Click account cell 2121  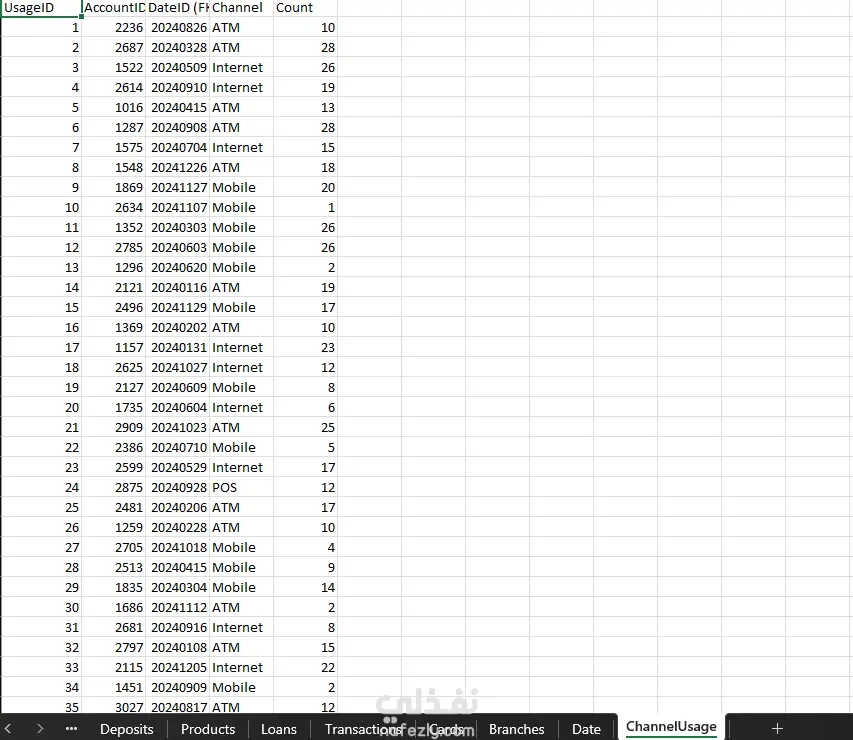coord(114,287)
